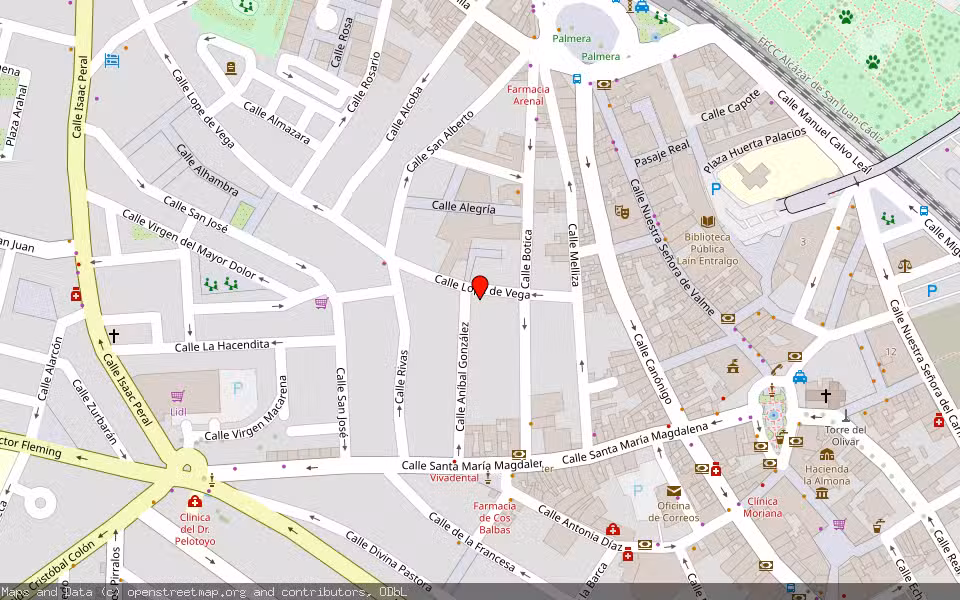Click the blue parking P below the scales icon
This screenshot has width=960, height=600.
pos(932,291)
